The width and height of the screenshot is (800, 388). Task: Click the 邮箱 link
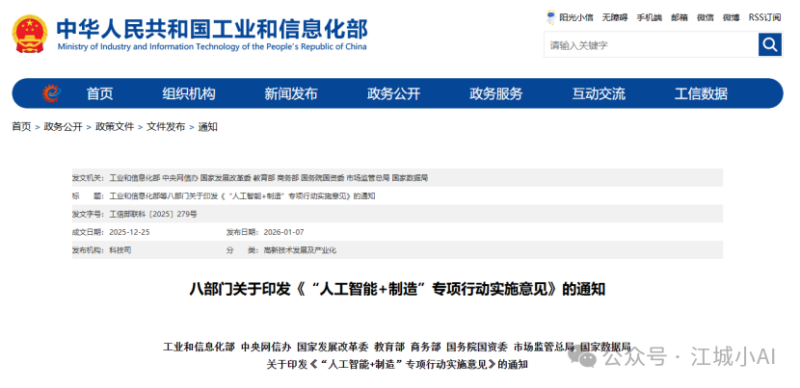click(x=679, y=17)
